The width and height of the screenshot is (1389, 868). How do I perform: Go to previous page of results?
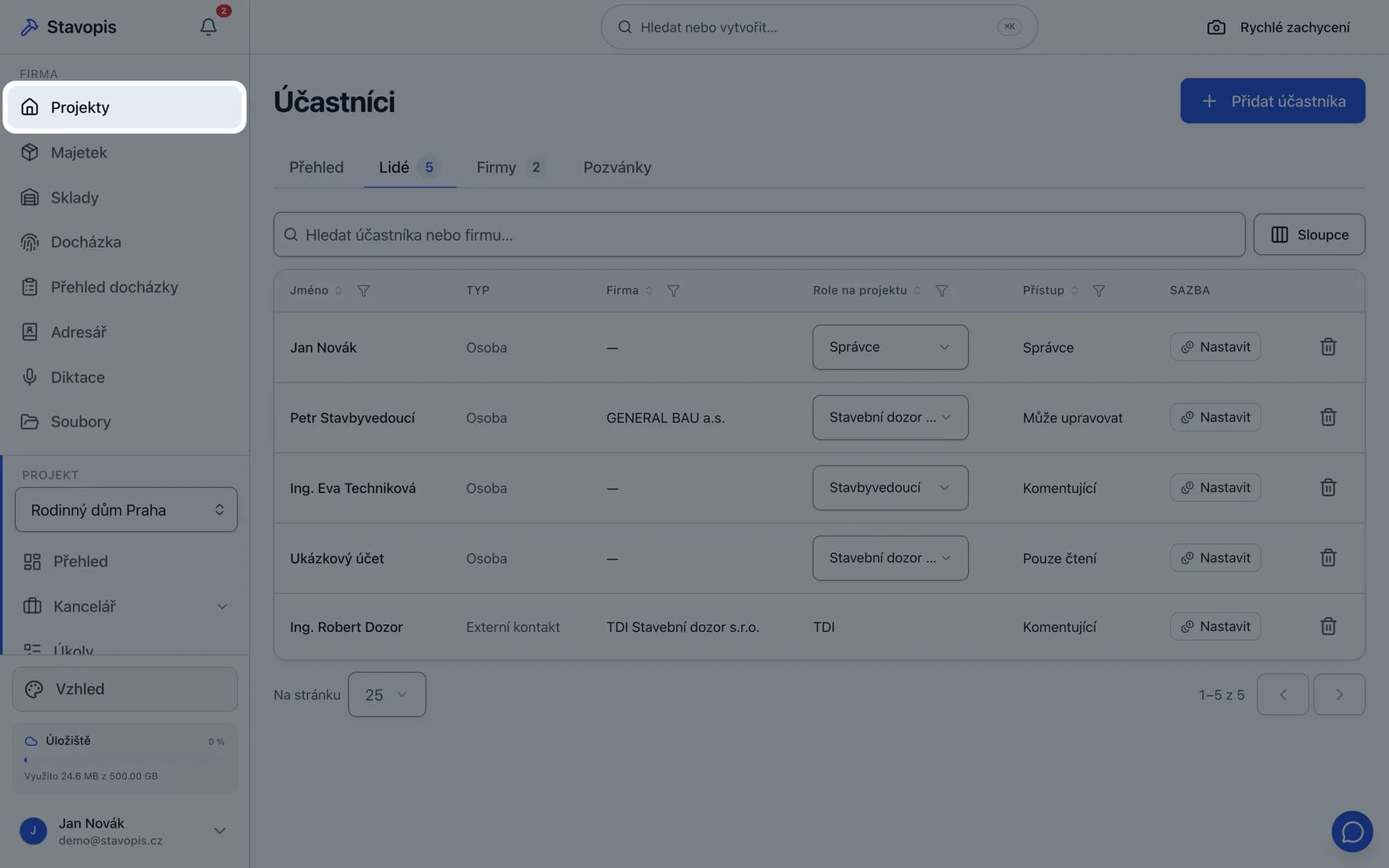1283,694
